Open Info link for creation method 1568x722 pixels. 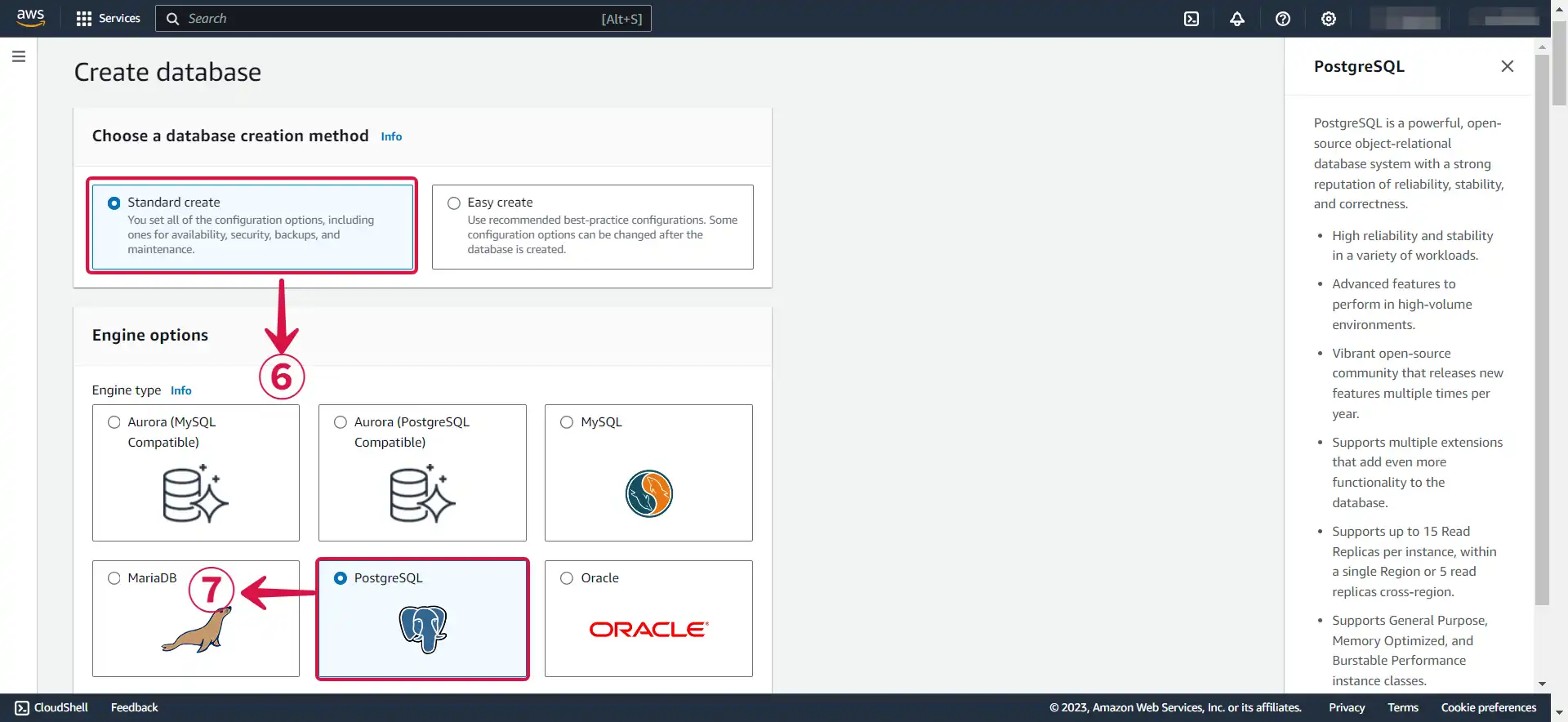point(391,136)
